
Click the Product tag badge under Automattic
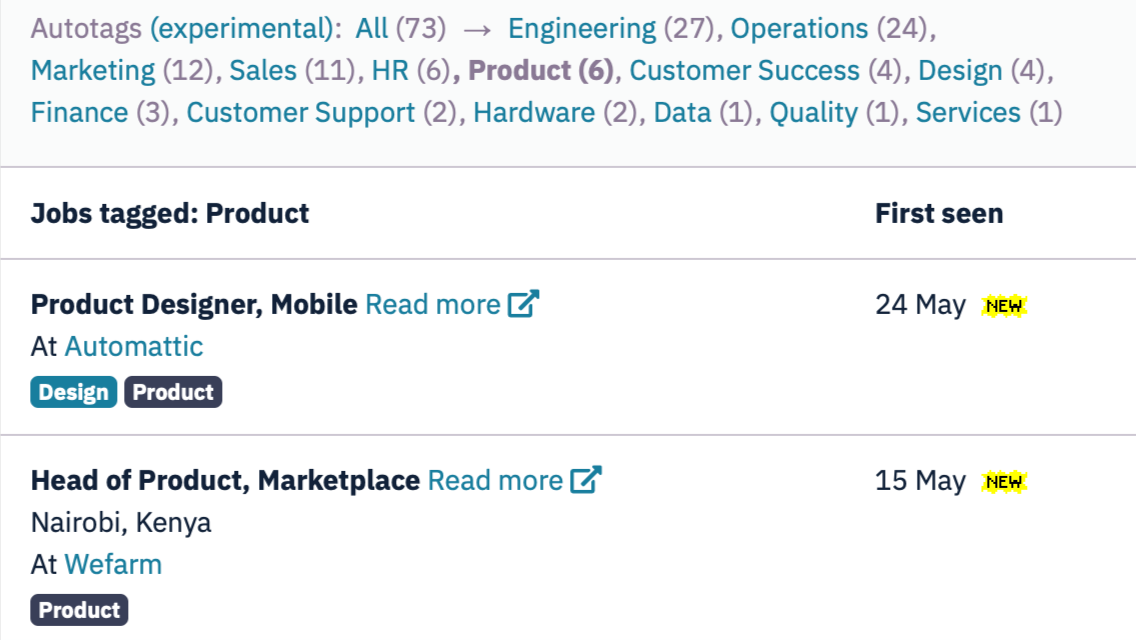coord(173,392)
